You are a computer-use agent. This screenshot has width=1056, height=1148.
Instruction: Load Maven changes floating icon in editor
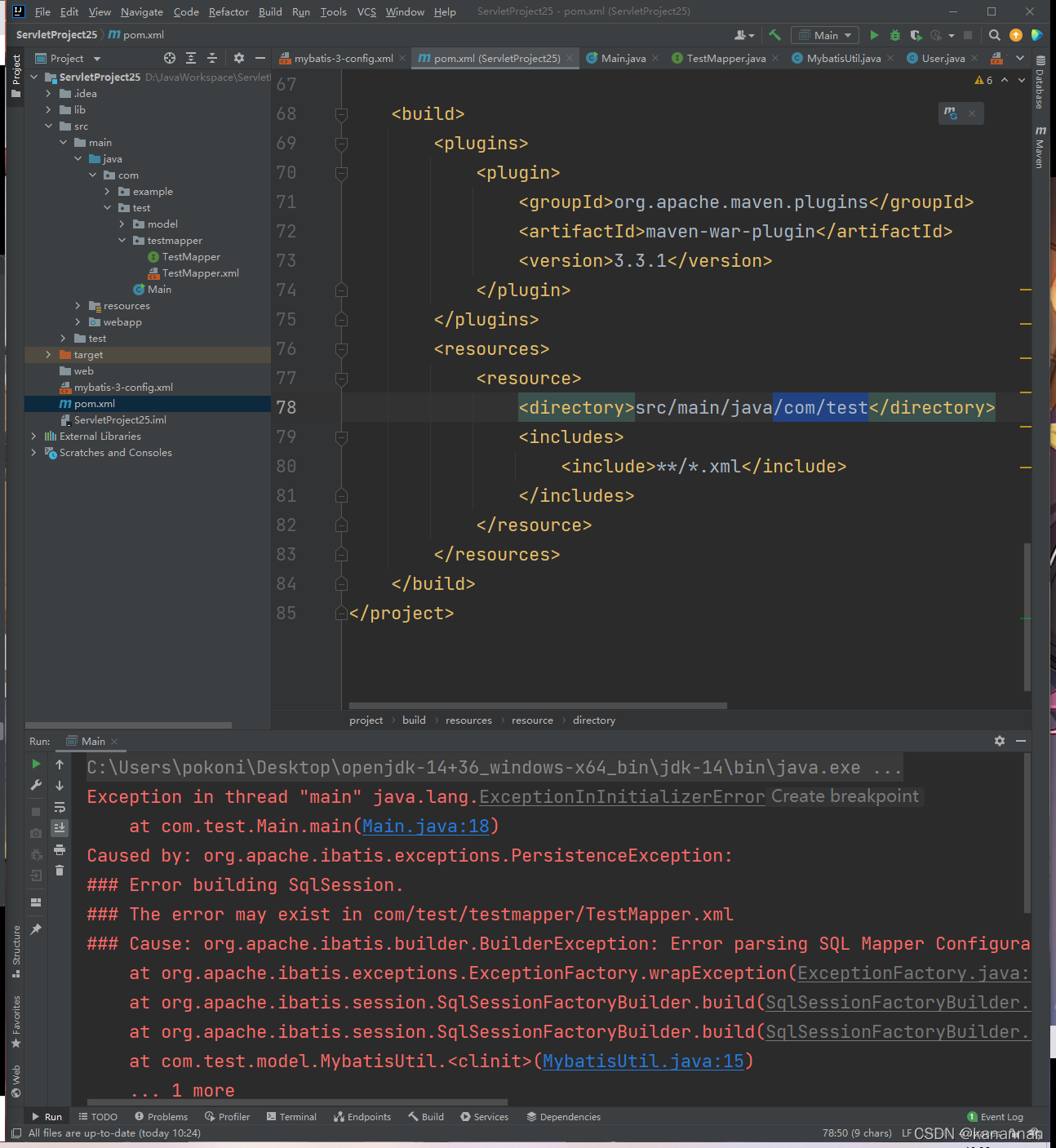point(951,113)
